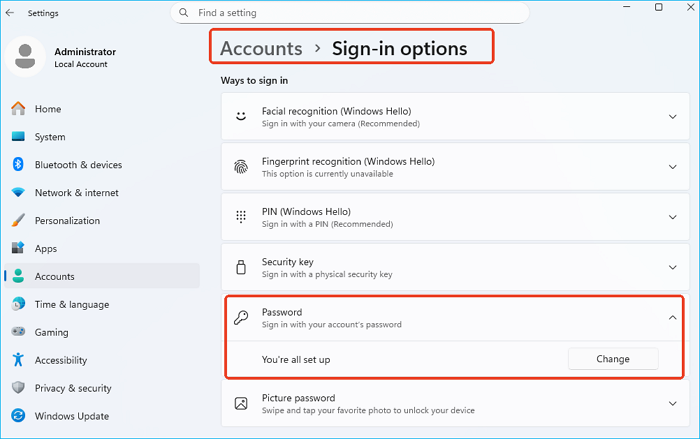The height and width of the screenshot is (439, 700).
Task: Open Windows Update label
Action: [x=72, y=416]
